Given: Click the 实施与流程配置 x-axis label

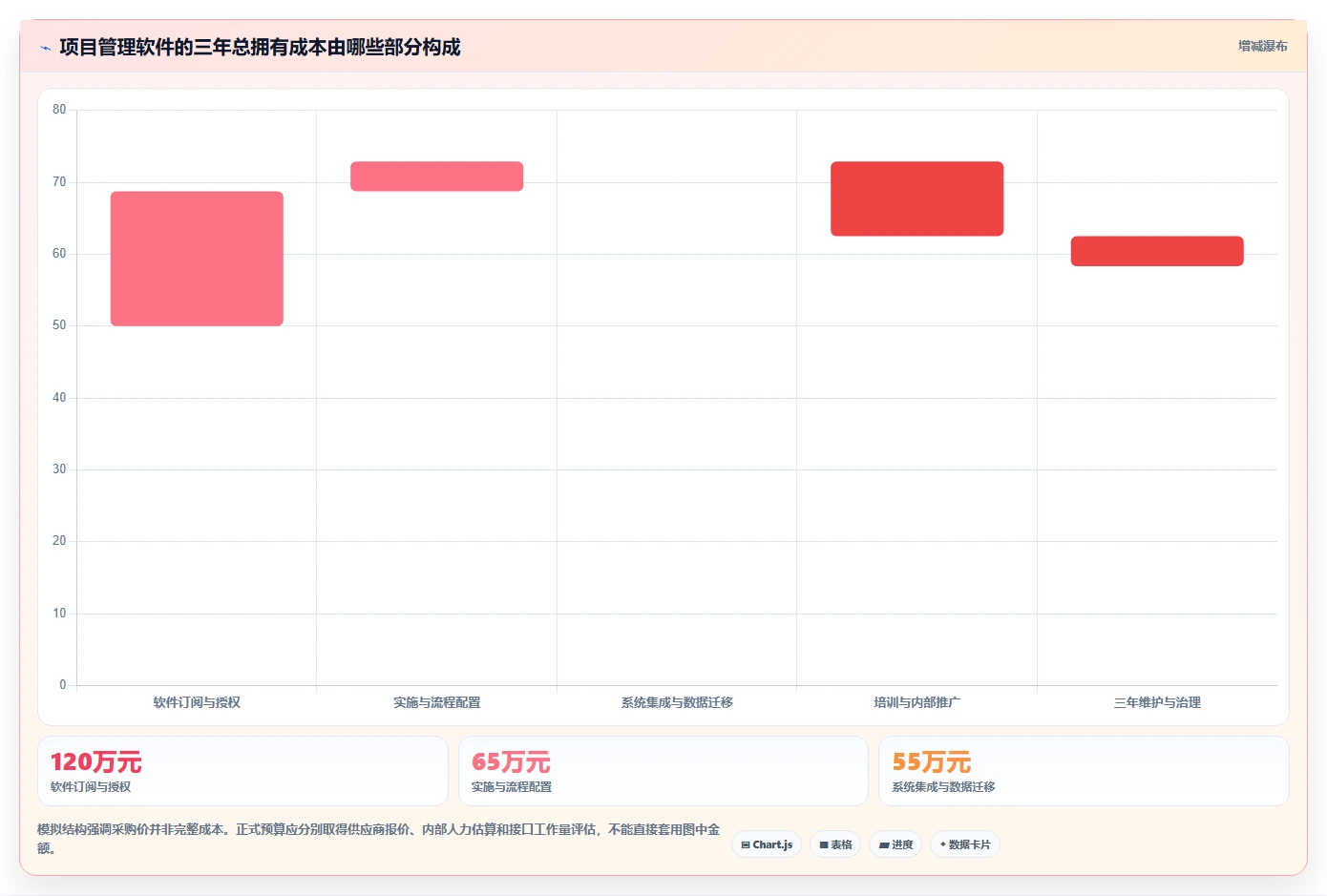Looking at the screenshot, I should click(436, 702).
